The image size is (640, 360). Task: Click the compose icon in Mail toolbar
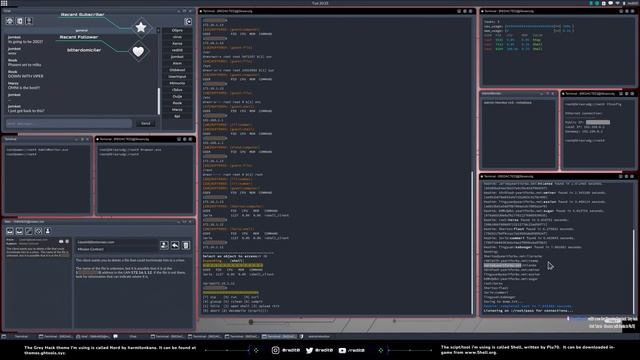(x=29, y=231)
